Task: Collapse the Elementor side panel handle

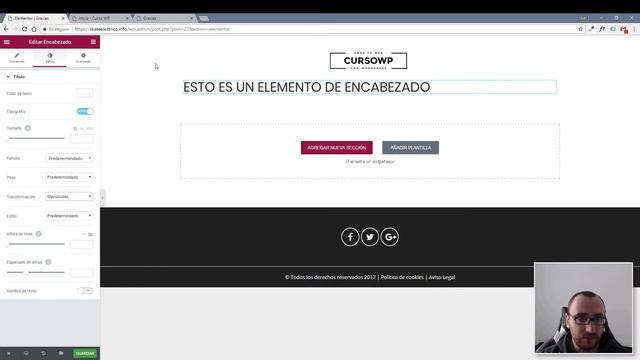Action: point(103,198)
